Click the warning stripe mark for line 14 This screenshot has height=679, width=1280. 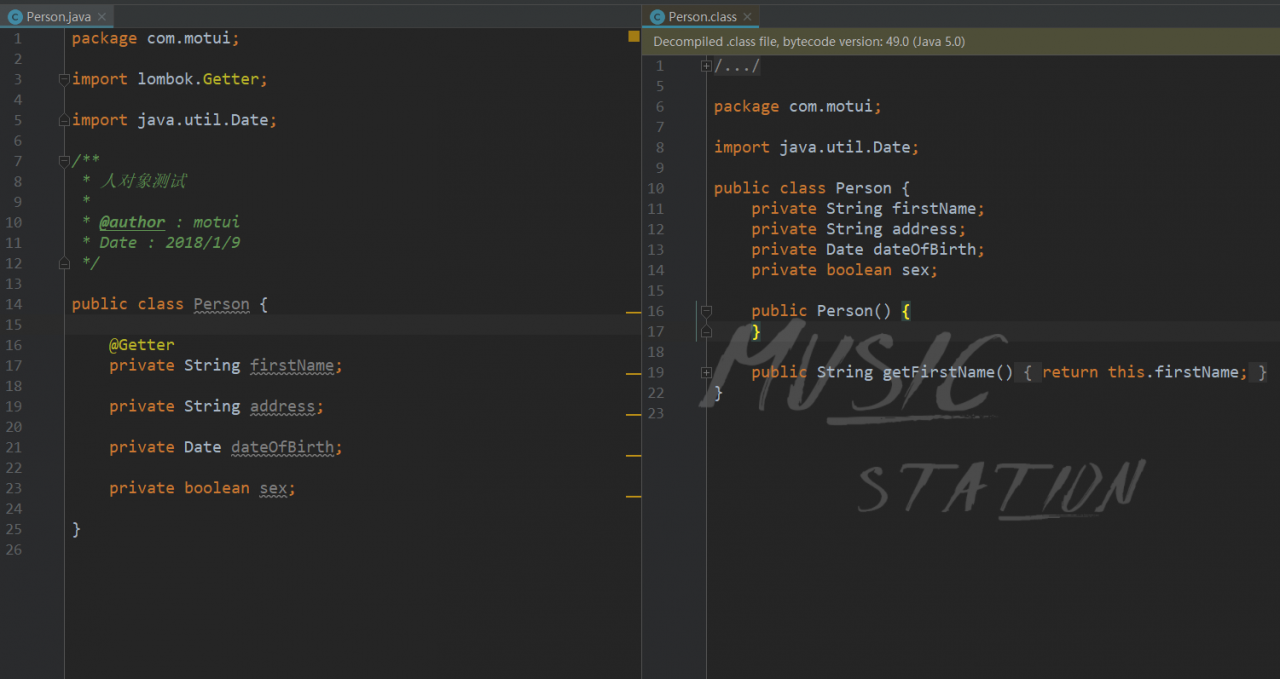coord(633,313)
